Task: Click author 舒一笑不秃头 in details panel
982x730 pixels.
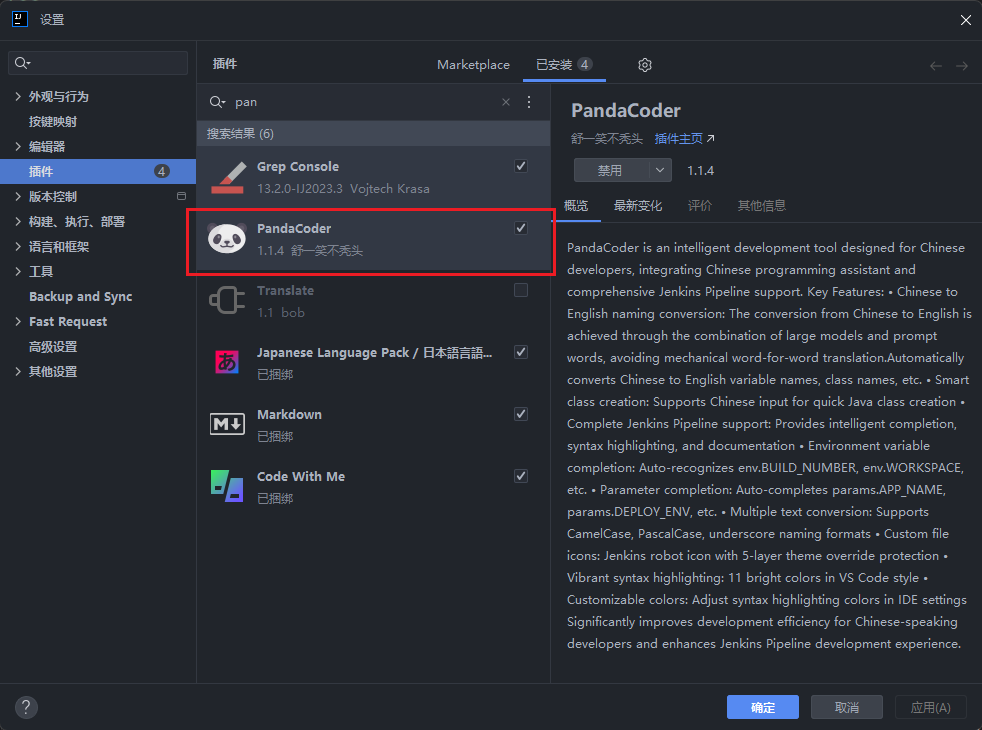Action: coord(607,138)
